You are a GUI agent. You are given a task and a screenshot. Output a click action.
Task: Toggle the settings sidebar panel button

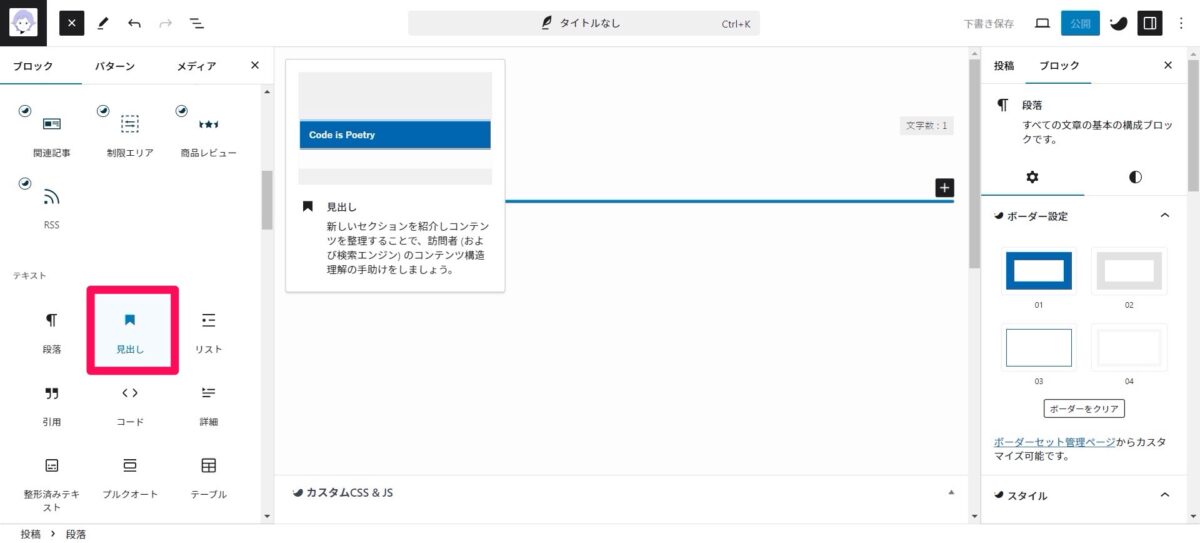point(1150,23)
